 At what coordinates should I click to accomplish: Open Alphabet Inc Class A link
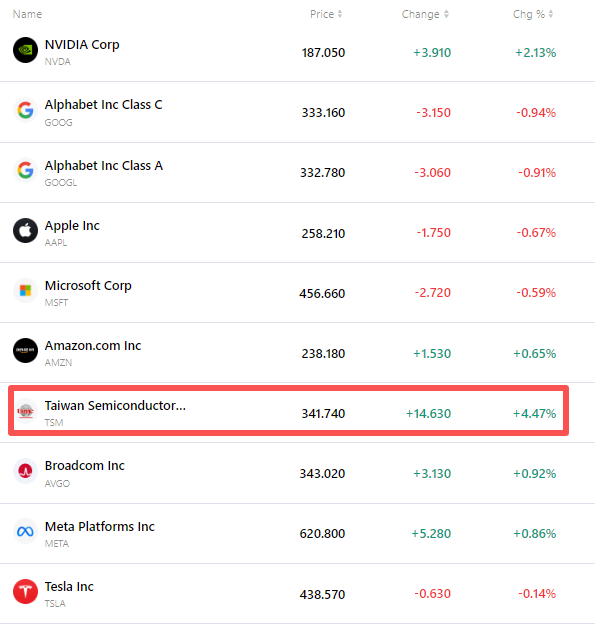point(104,166)
